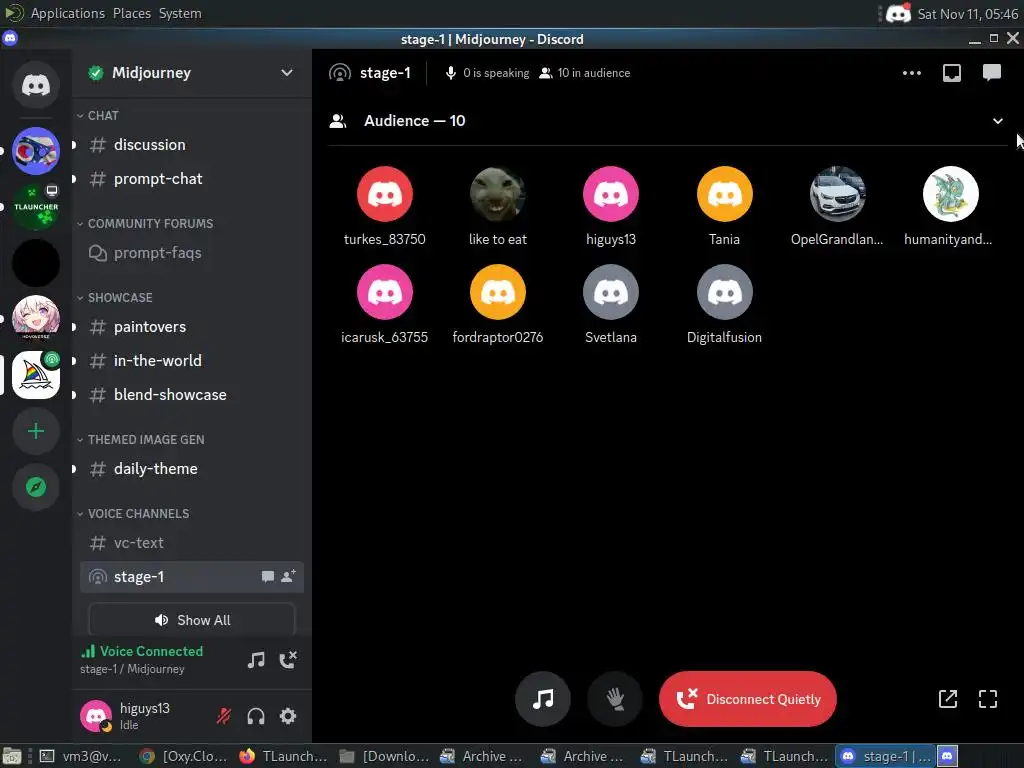Select the stage-1 stage channel
This screenshot has width=1024, height=768.
pos(192,577)
